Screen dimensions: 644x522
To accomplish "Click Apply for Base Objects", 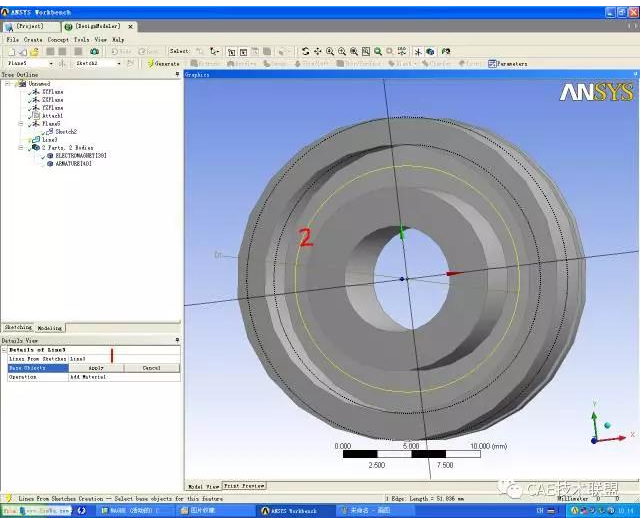I will [96, 368].
